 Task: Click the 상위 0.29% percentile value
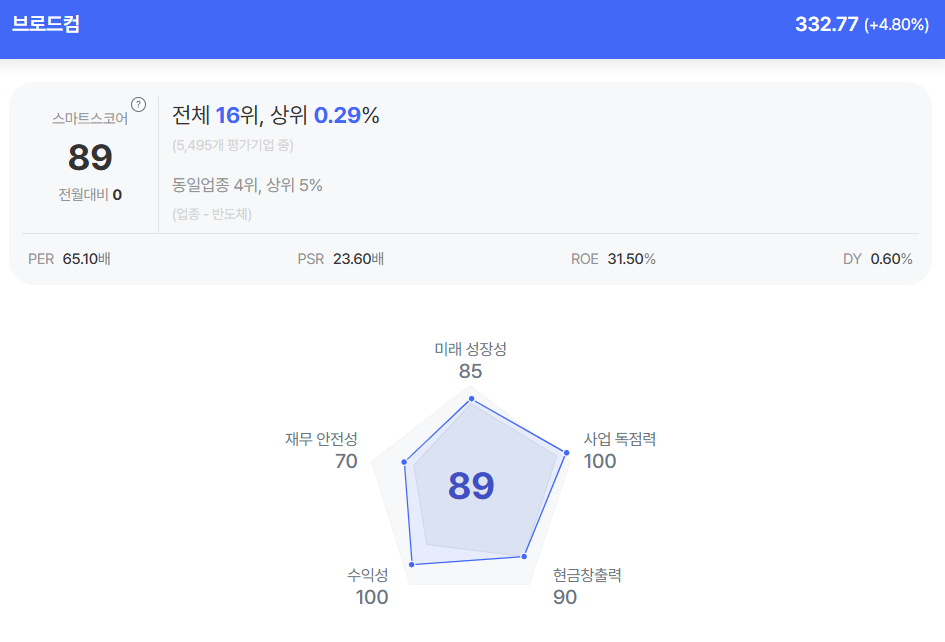point(346,116)
